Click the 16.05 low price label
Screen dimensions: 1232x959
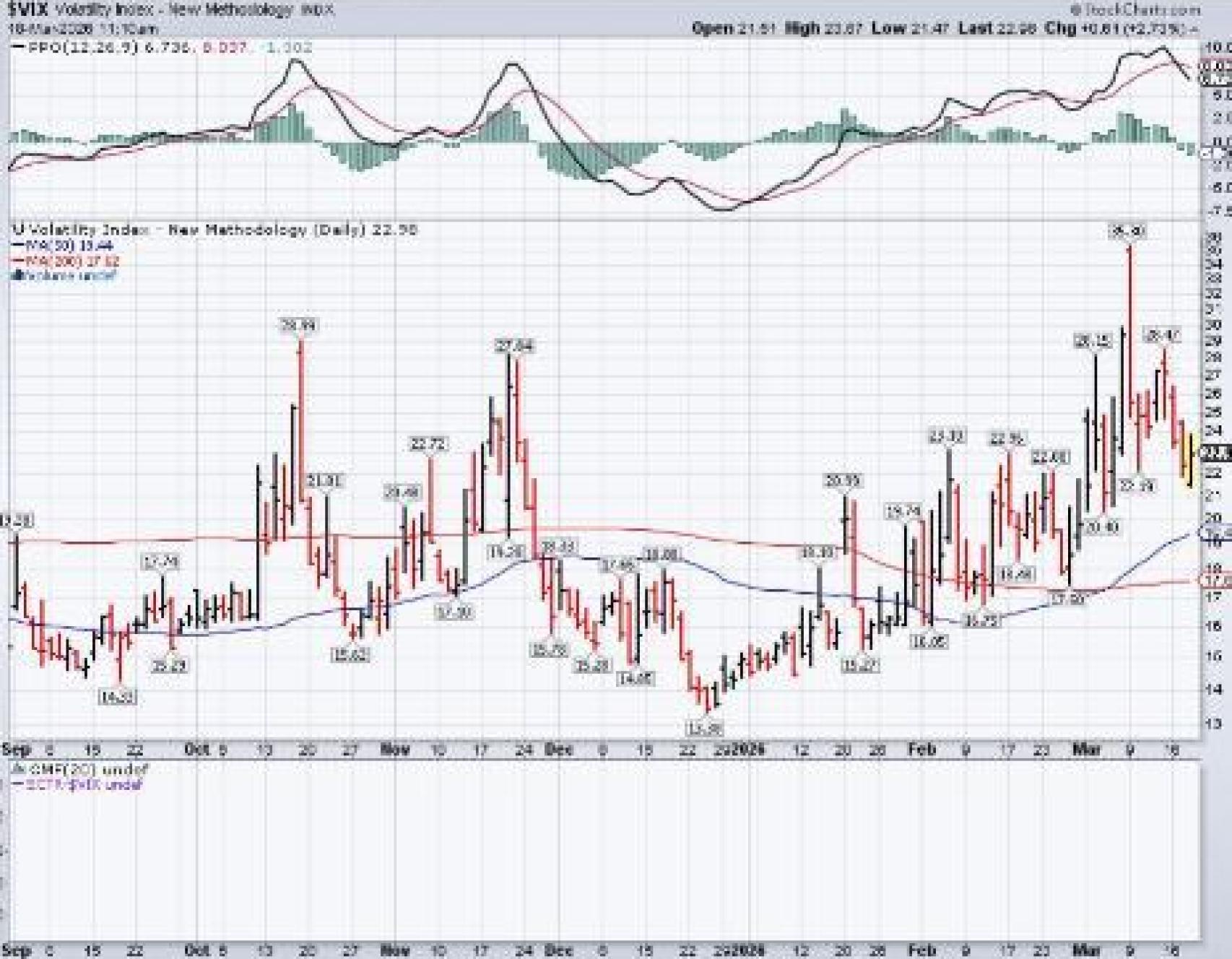coord(929,641)
